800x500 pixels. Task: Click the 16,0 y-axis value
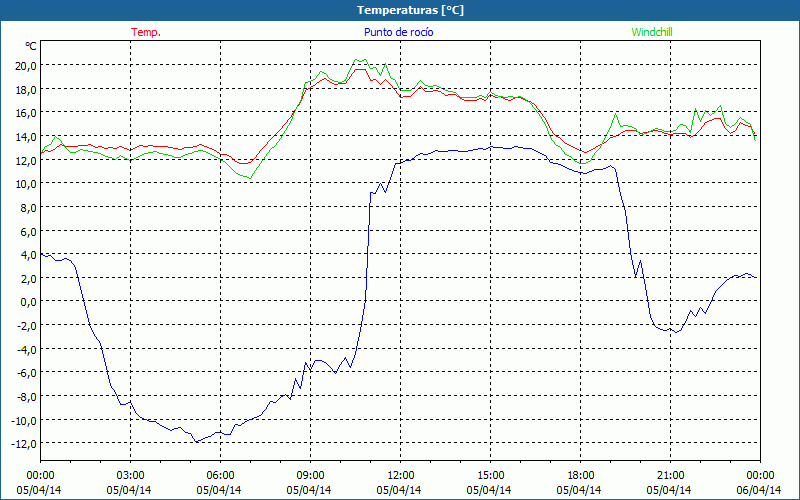pos(26,113)
